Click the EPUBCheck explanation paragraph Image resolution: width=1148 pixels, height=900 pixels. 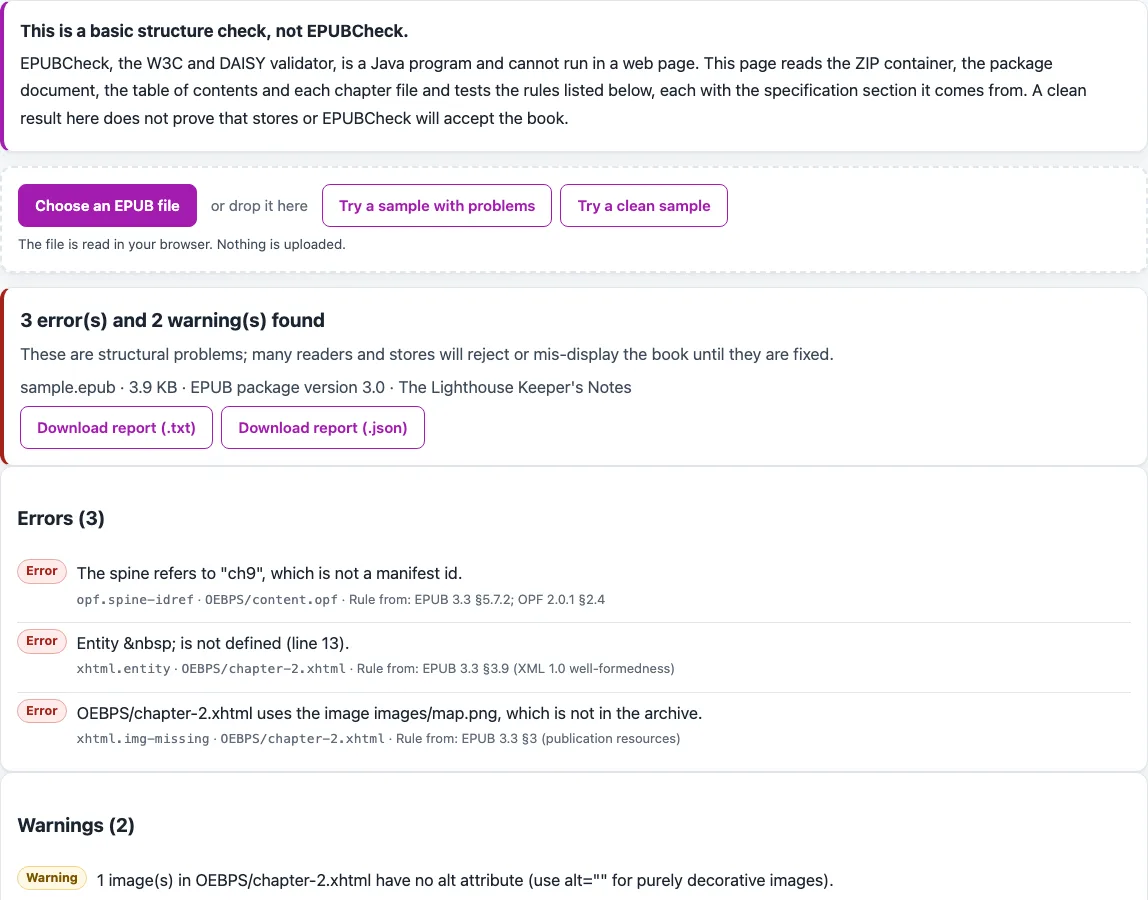(554, 91)
